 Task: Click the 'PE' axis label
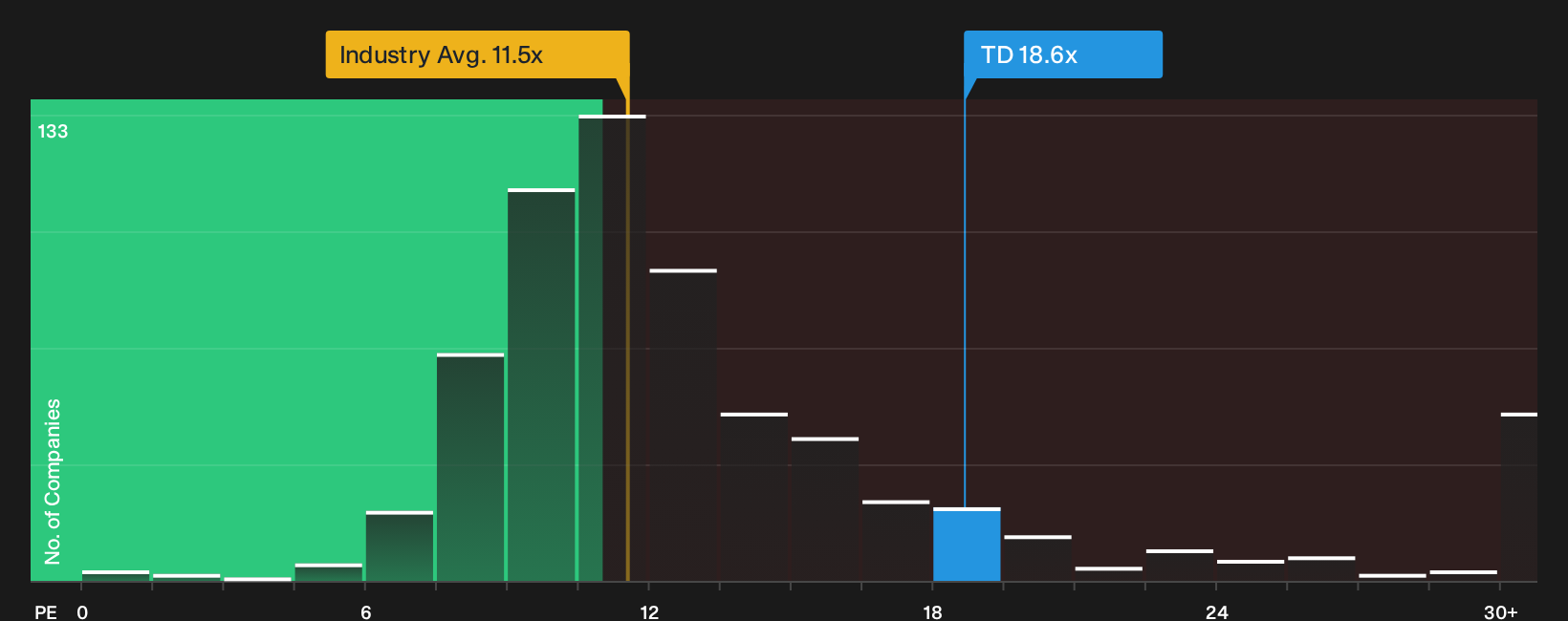pos(46,612)
